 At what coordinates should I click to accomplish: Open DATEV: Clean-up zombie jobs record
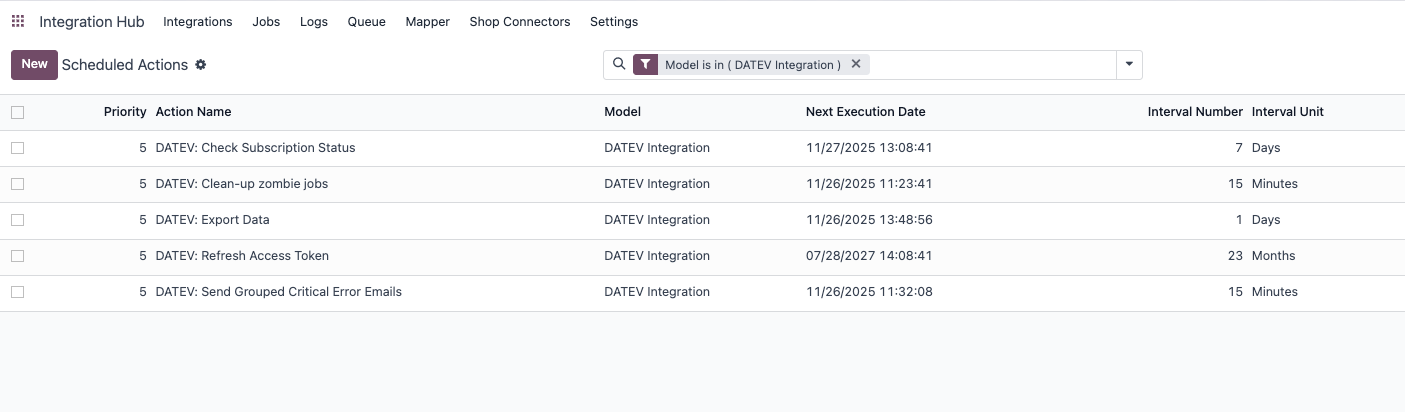click(242, 184)
